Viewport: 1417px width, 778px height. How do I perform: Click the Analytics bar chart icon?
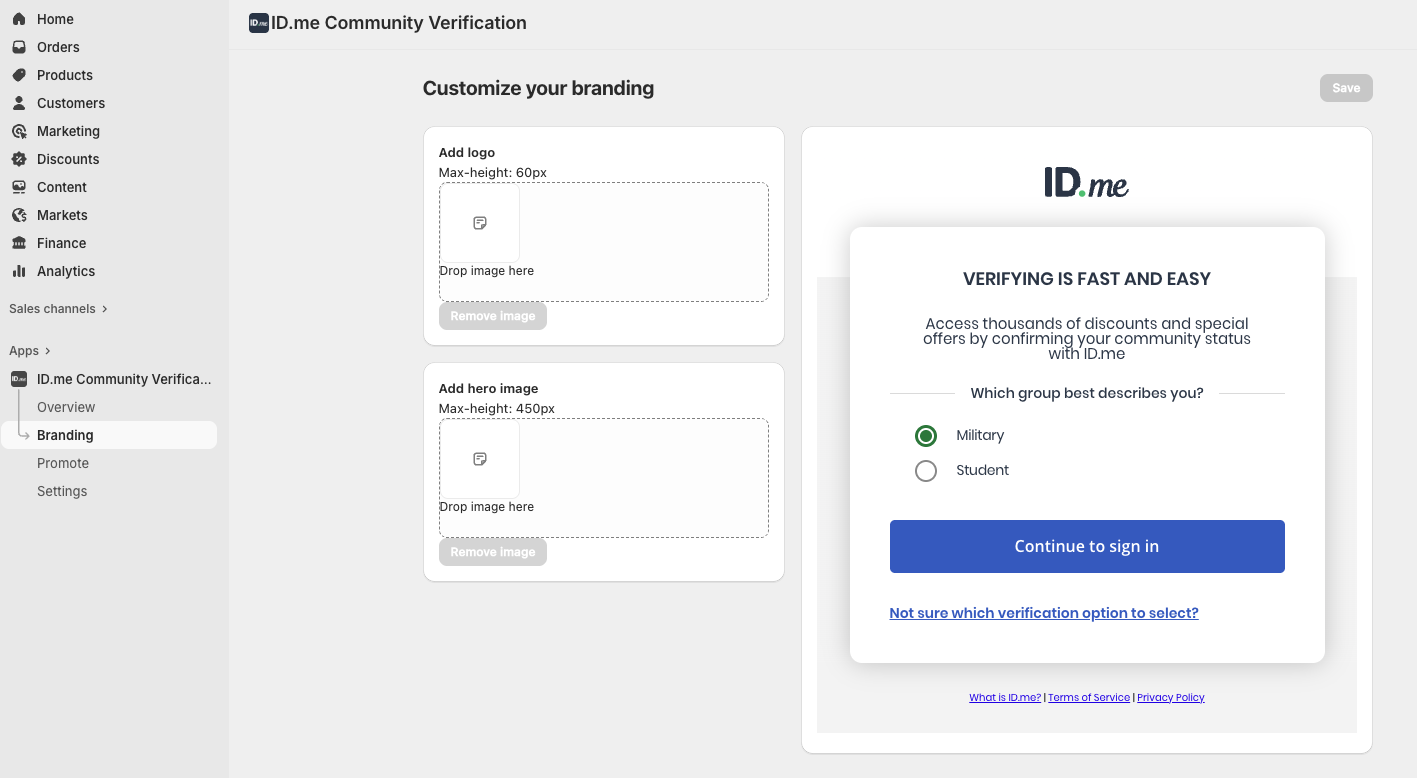pyautogui.click(x=19, y=271)
